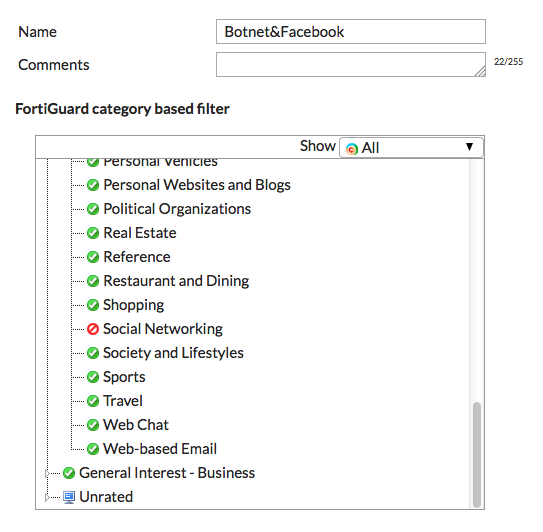Click the colorful swirl icon in Show dropdown
The height and width of the screenshot is (532, 543).
click(352, 149)
